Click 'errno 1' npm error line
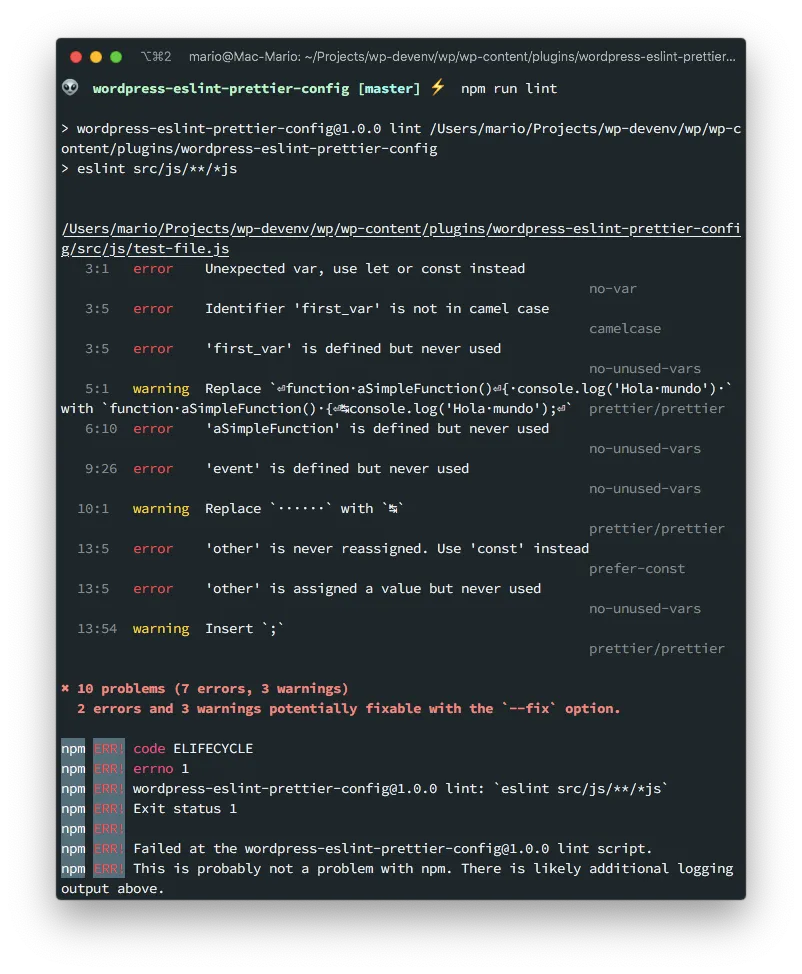Image resolution: width=802 pixels, height=974 pixels. click(x=161, y=768)
